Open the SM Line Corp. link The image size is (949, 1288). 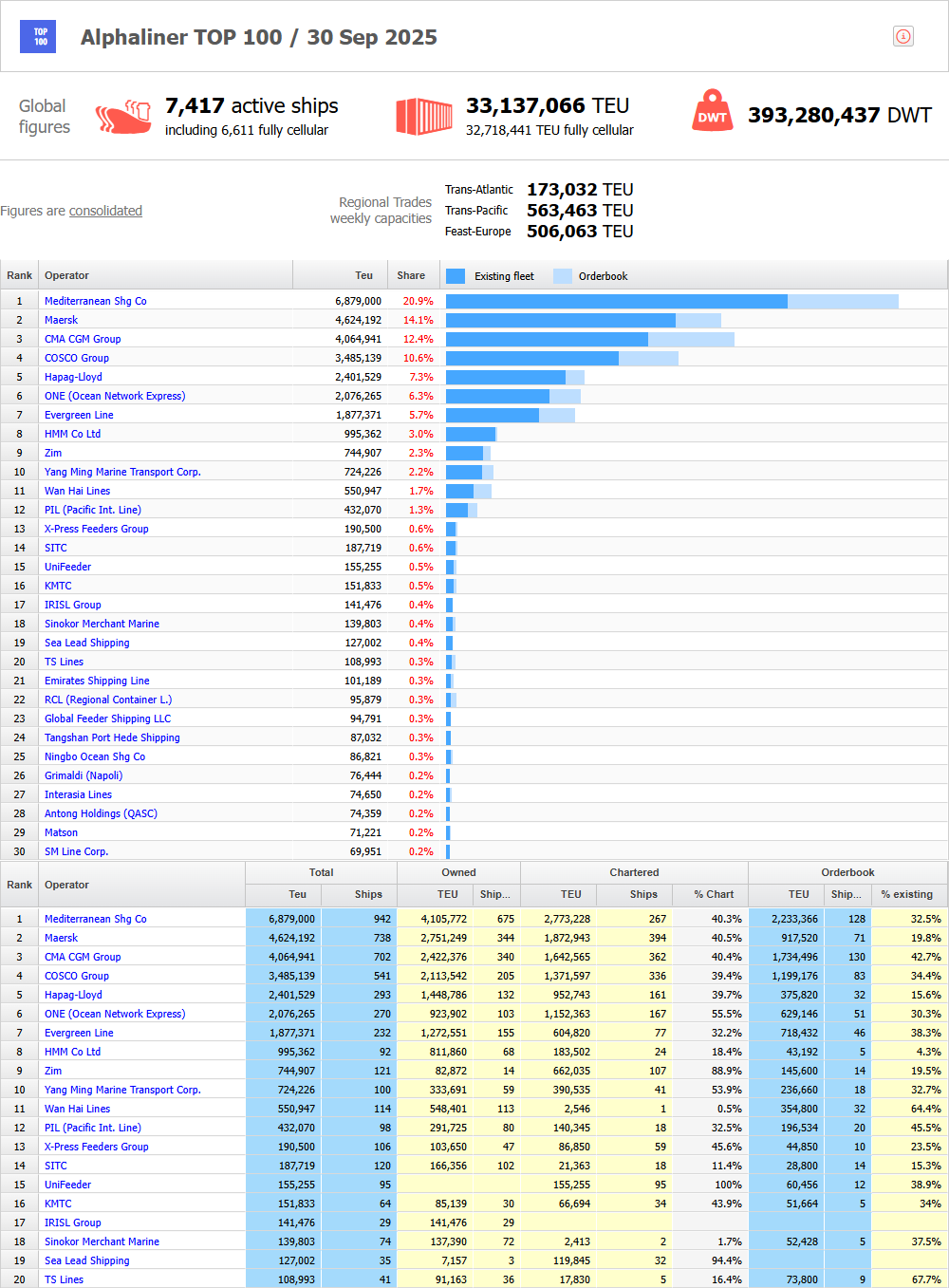(76, 851)
